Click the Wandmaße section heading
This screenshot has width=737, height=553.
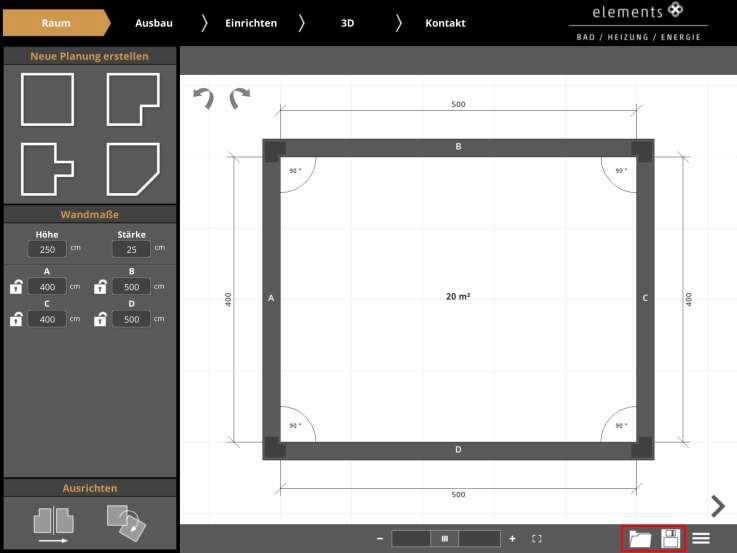pyautogui.click(x=89, y=214)
